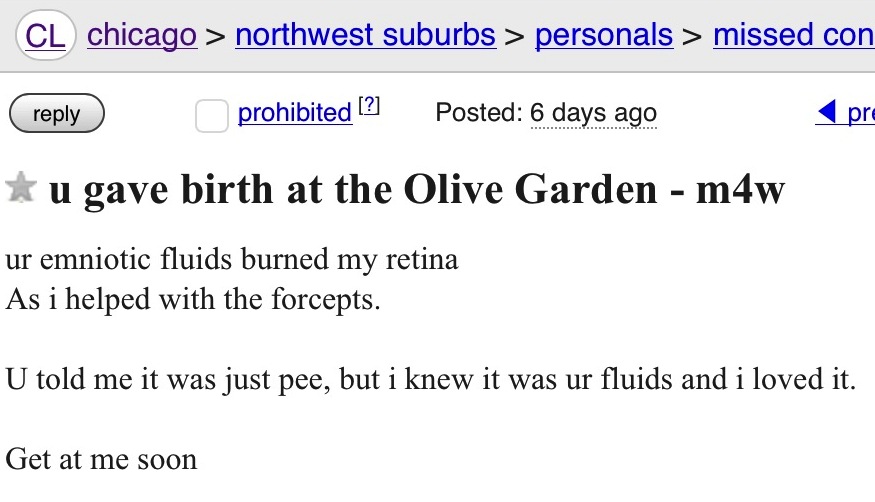
Task: Show exact date from '6 days ago'
Action: coord(593,113)
